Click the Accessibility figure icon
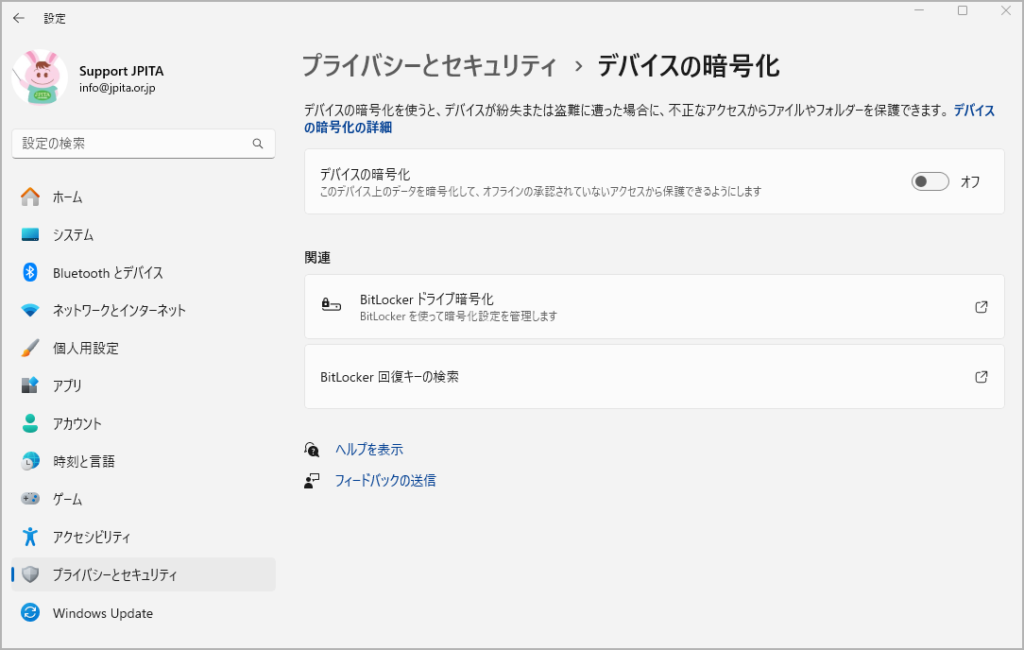 pyautogui.click(x=30, y=537)
